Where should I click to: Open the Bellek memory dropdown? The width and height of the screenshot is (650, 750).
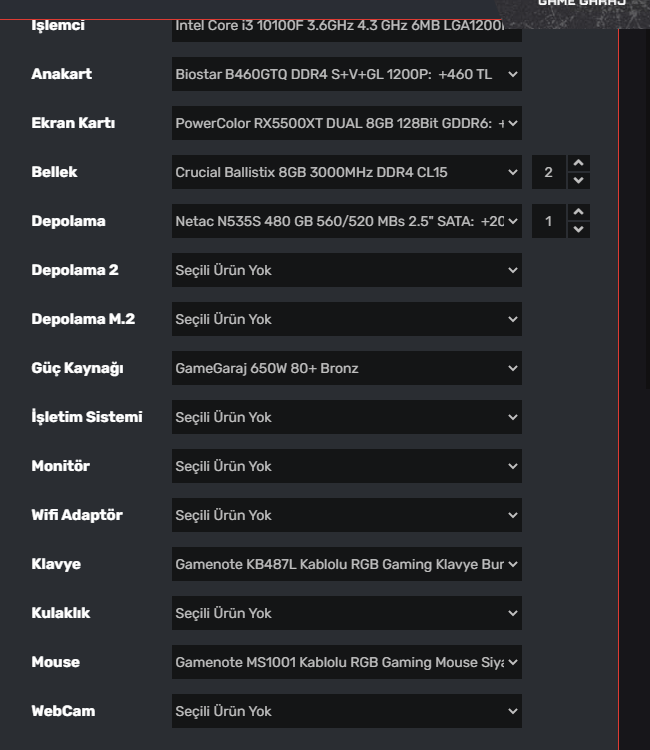tap(346, 172)
